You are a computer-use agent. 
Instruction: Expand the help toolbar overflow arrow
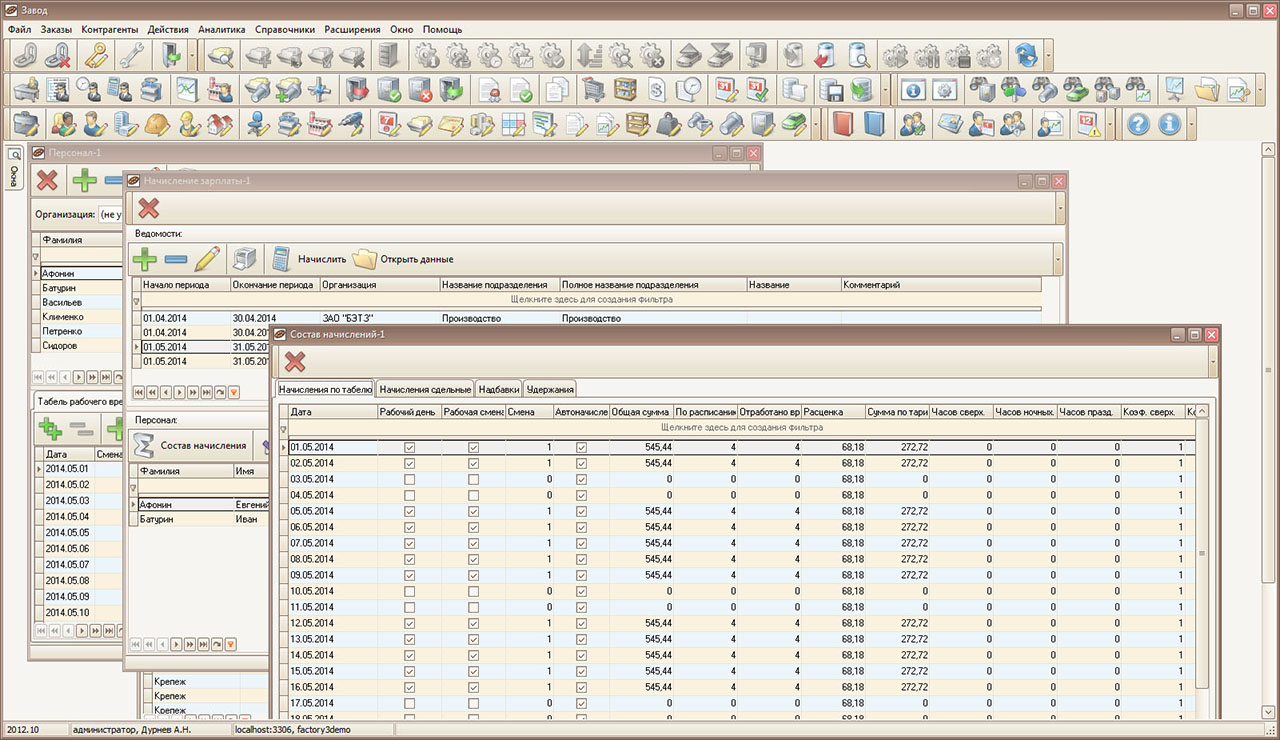[x=1190, y=124]
